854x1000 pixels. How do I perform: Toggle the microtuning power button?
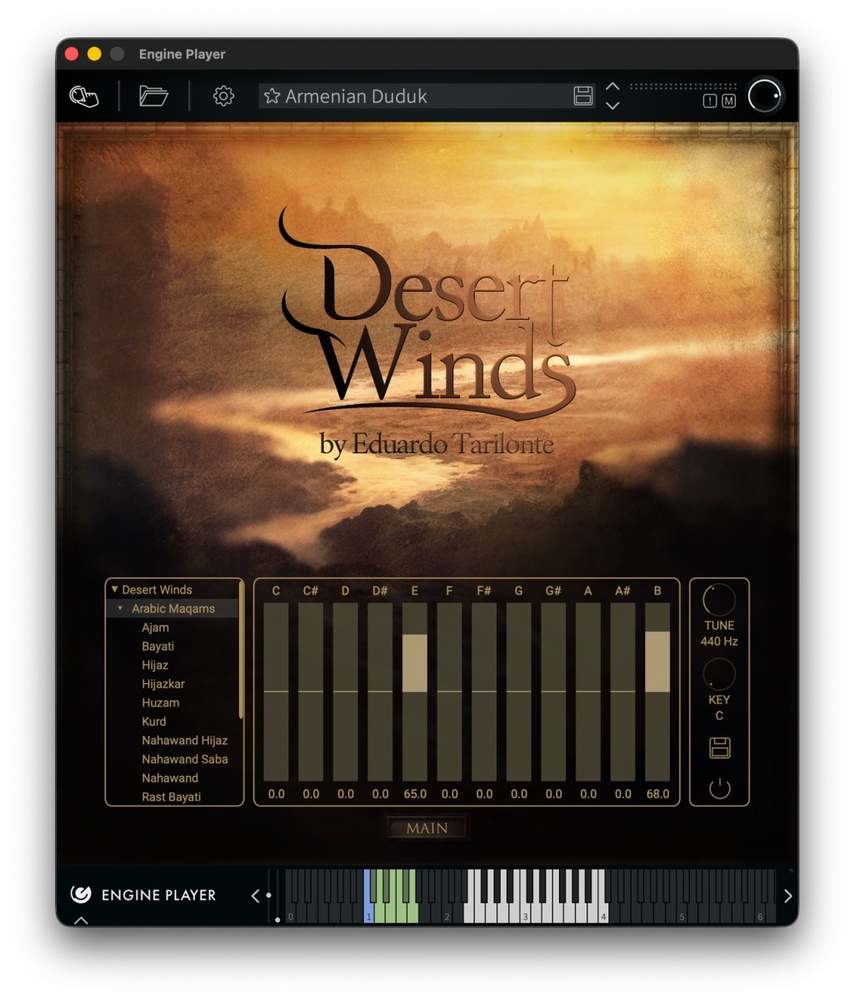pos(719,788)
